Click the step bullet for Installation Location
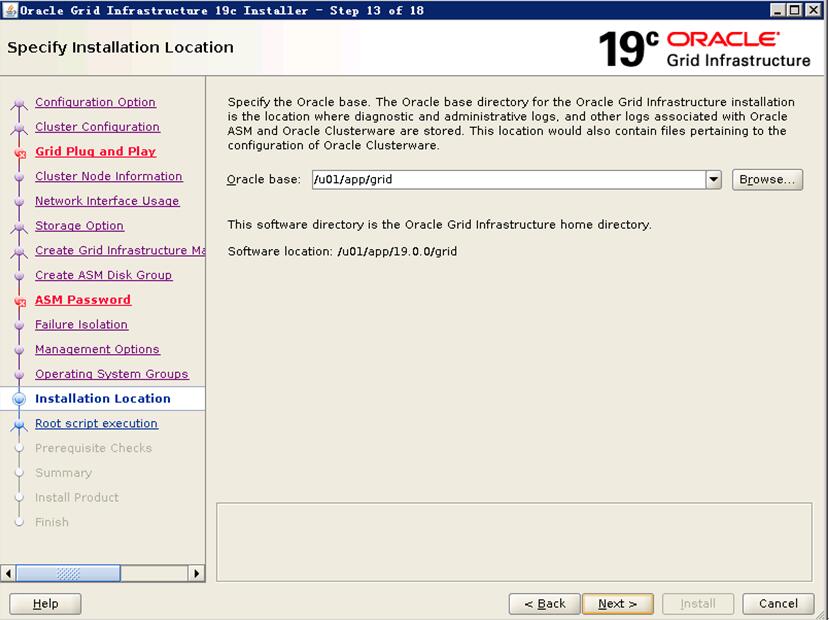Viewport: 829px width, 620px height. (19, 399)
